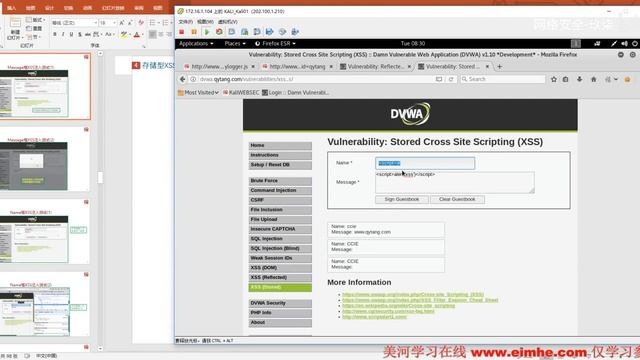Close the 'Vulnerability: Reflecte' tab
Viewport: 640px width, 360px height.
coord(409,66)
